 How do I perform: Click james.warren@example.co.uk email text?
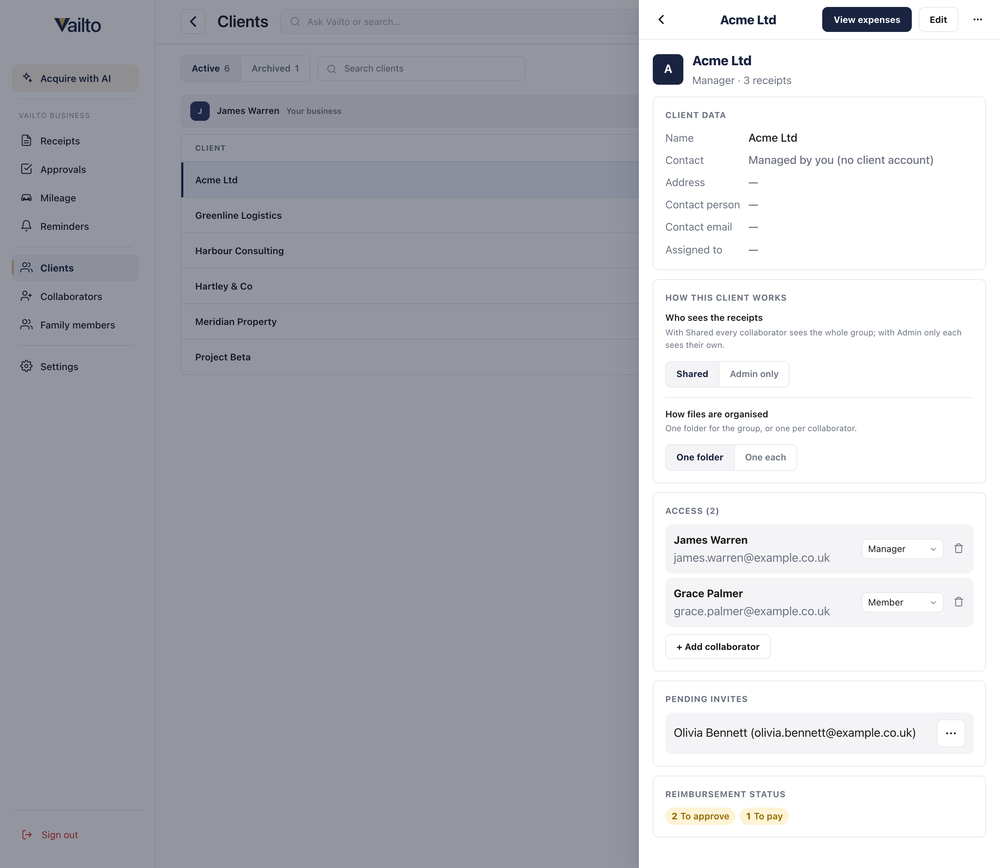(x=751, y=558)
